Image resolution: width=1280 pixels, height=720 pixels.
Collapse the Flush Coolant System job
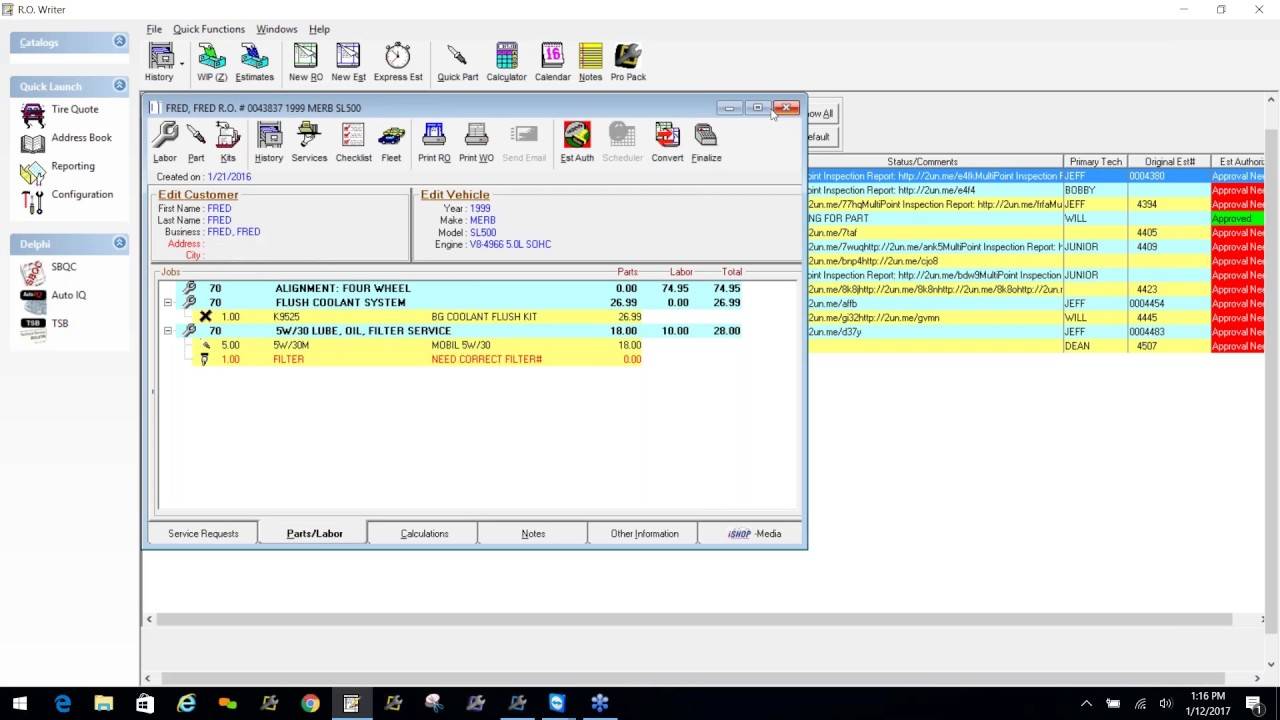point(168,303)
